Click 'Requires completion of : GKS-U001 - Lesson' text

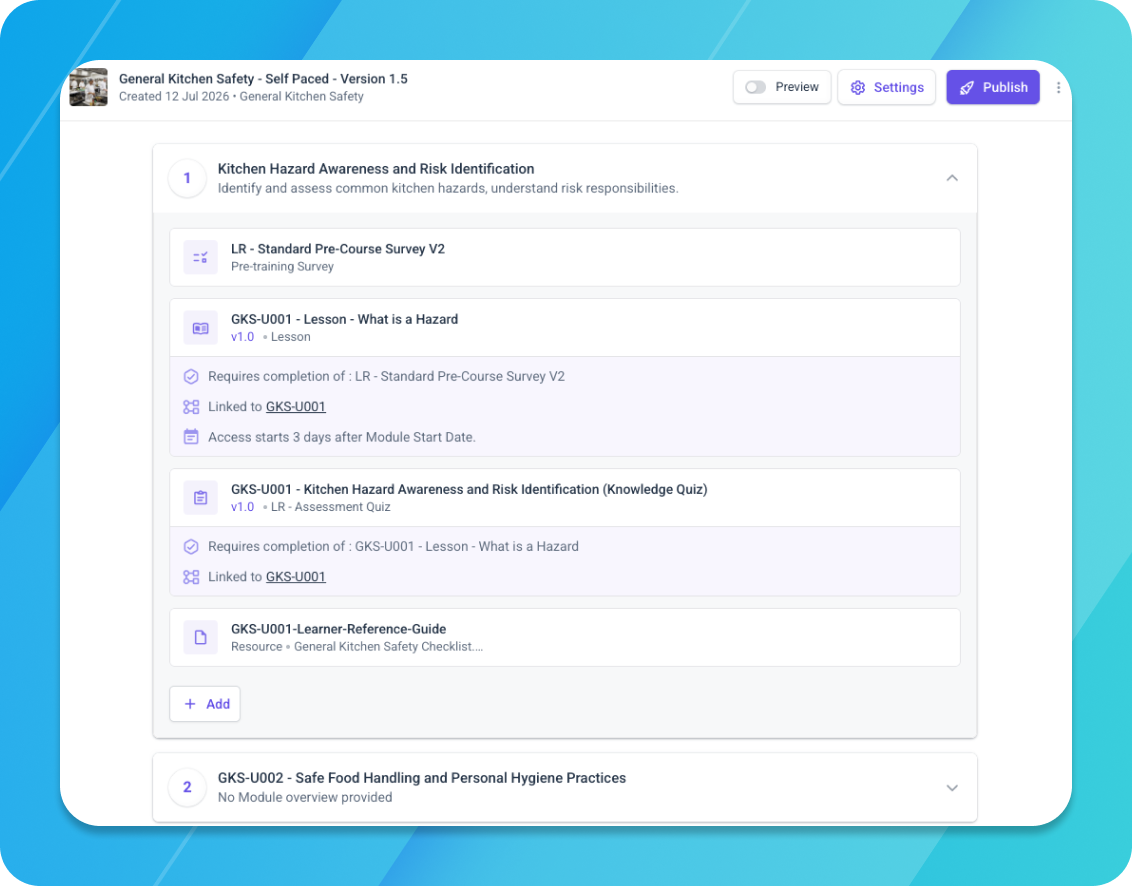click(393, 547)
